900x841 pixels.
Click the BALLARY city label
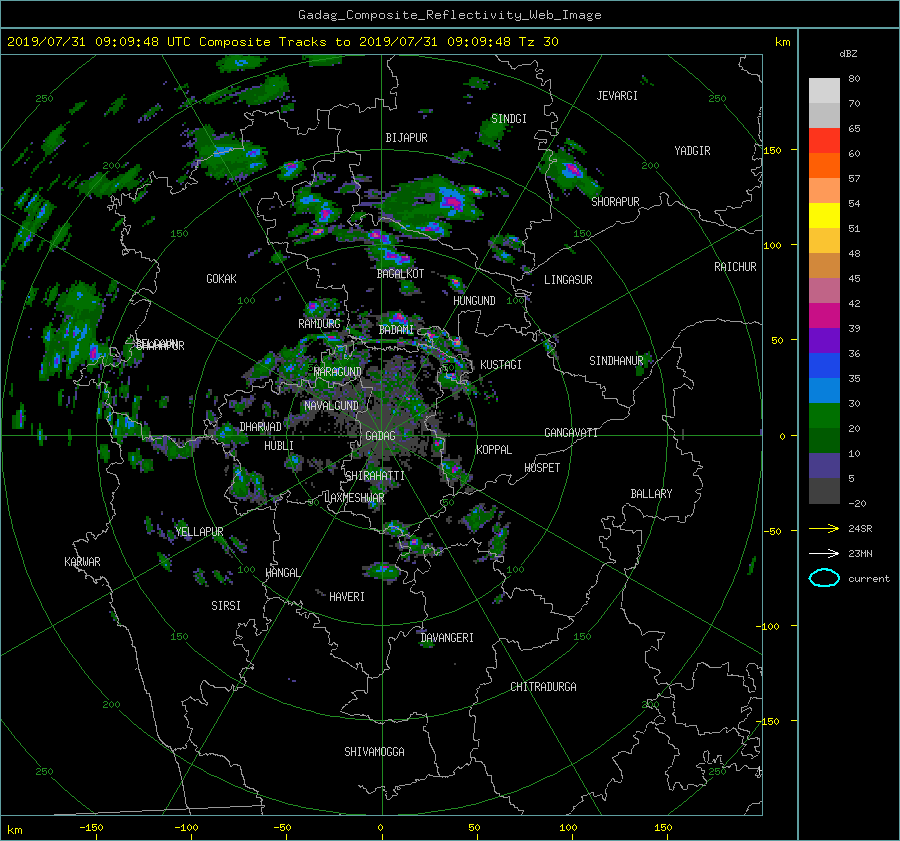(651, 494)
